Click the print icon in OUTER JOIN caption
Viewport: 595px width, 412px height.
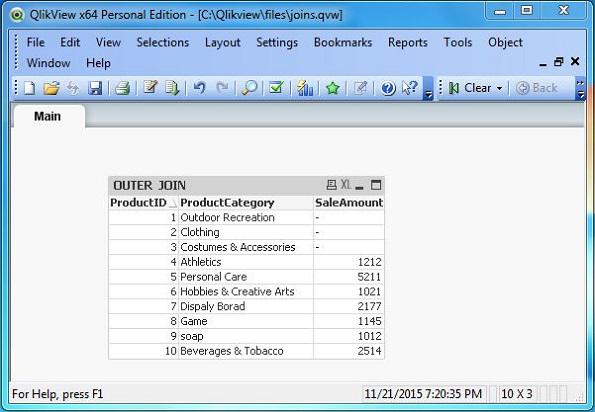click(x=331, y=185)
